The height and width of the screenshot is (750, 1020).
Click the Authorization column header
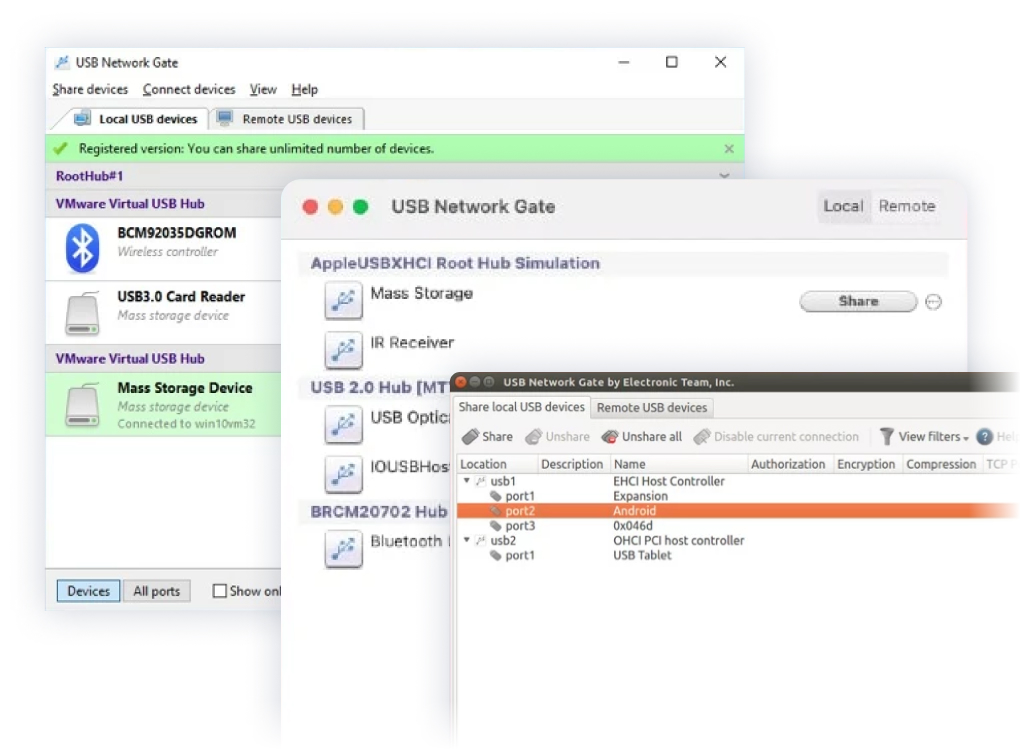click(x=788, y=464)
